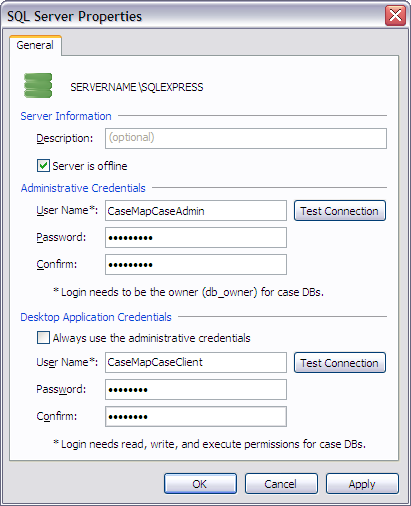Apply the server property settings
411x506 pixels.
click(x=362, y=484)
